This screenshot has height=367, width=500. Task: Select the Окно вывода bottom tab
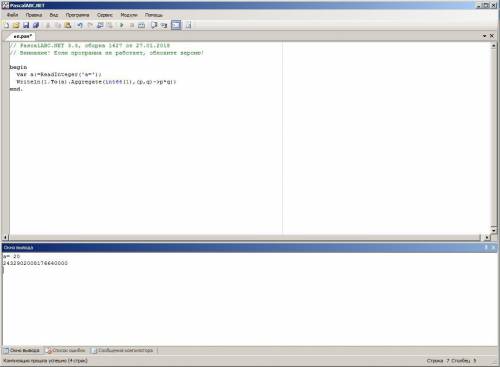pos(22,350)
